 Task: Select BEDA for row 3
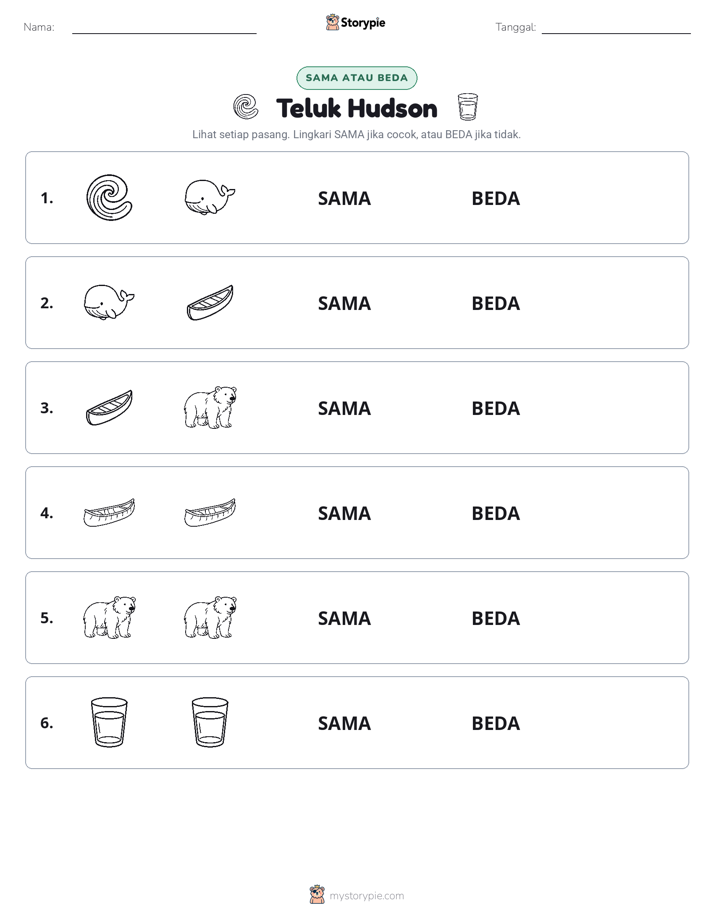(495, 408)
